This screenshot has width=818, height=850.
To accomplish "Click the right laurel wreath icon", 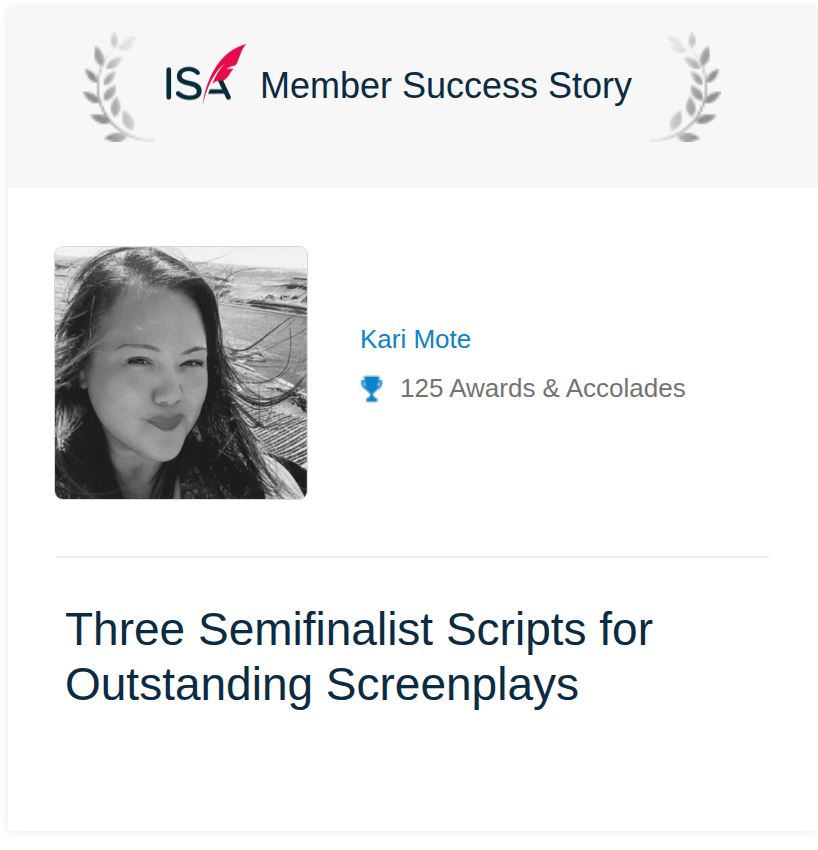I will coord(687,87).
